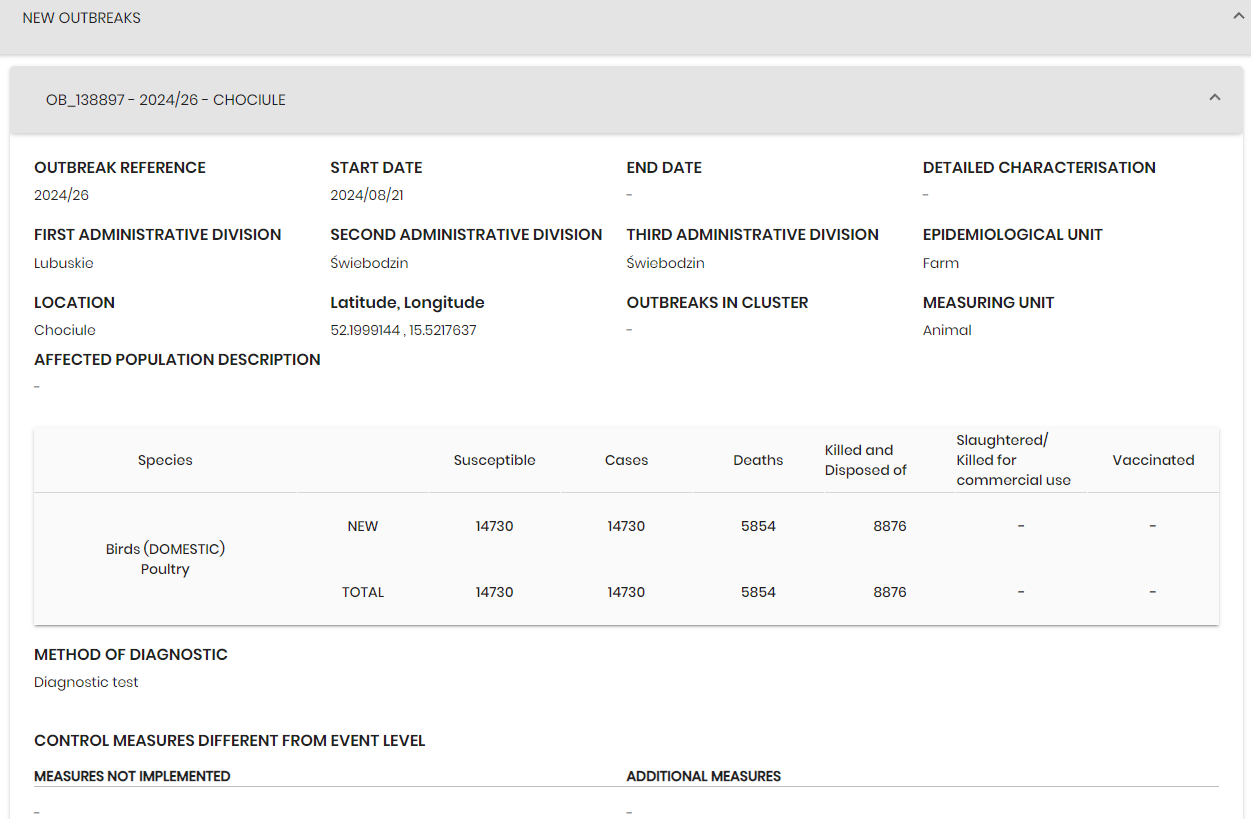Select the Birds (DOMESTIC) Poultry species cell

point(165,559)
